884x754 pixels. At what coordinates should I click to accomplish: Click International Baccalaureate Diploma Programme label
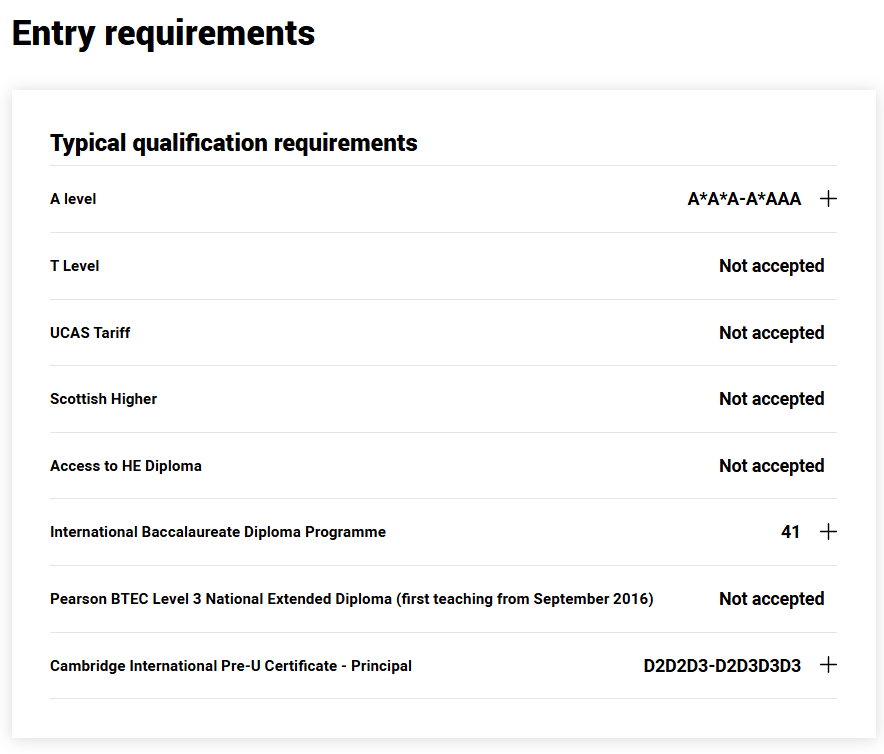[218, 532]
